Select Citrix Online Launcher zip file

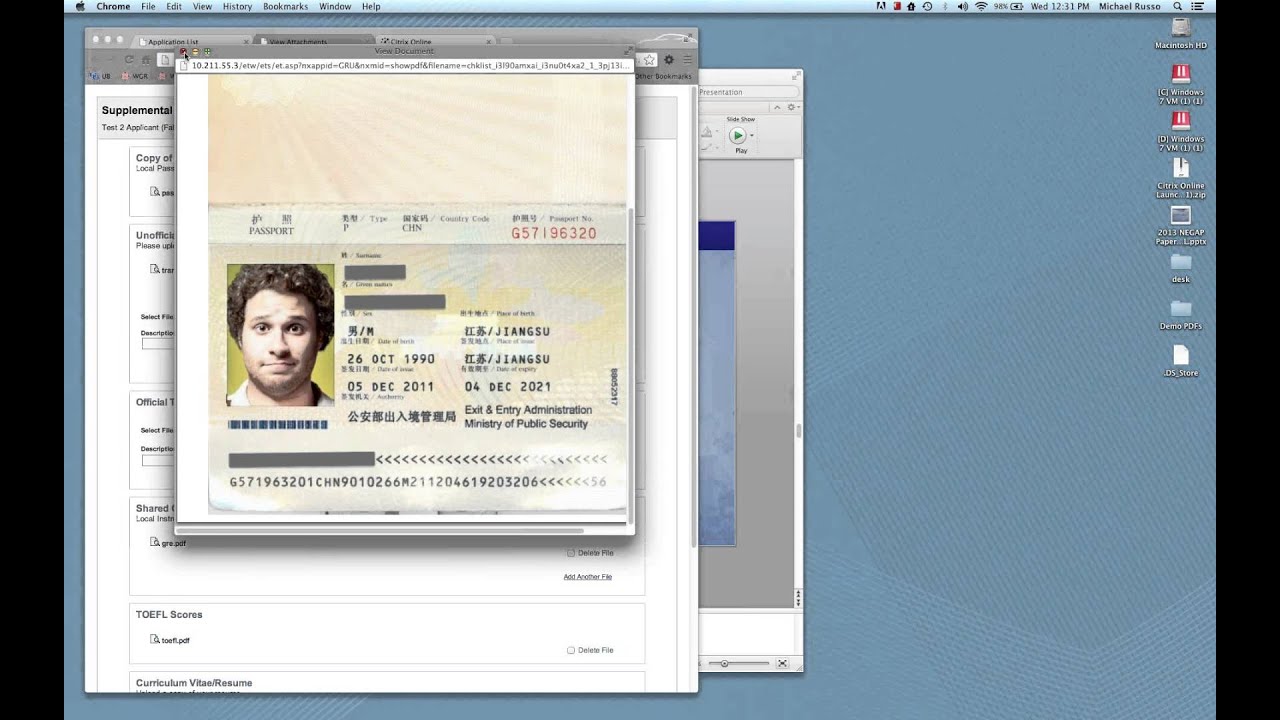pos(1181,178)
